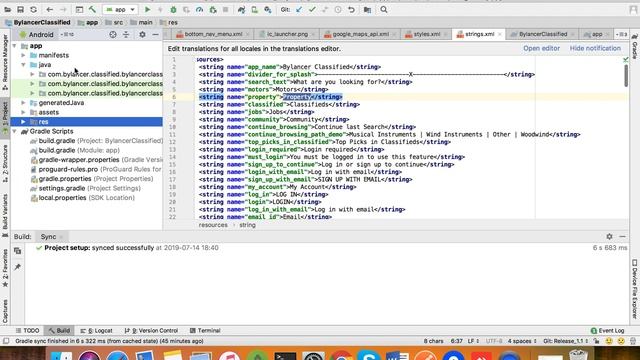Toggle the Resource Manager side panel
Screen dimensions: 640x360
[x=5, y=62]
